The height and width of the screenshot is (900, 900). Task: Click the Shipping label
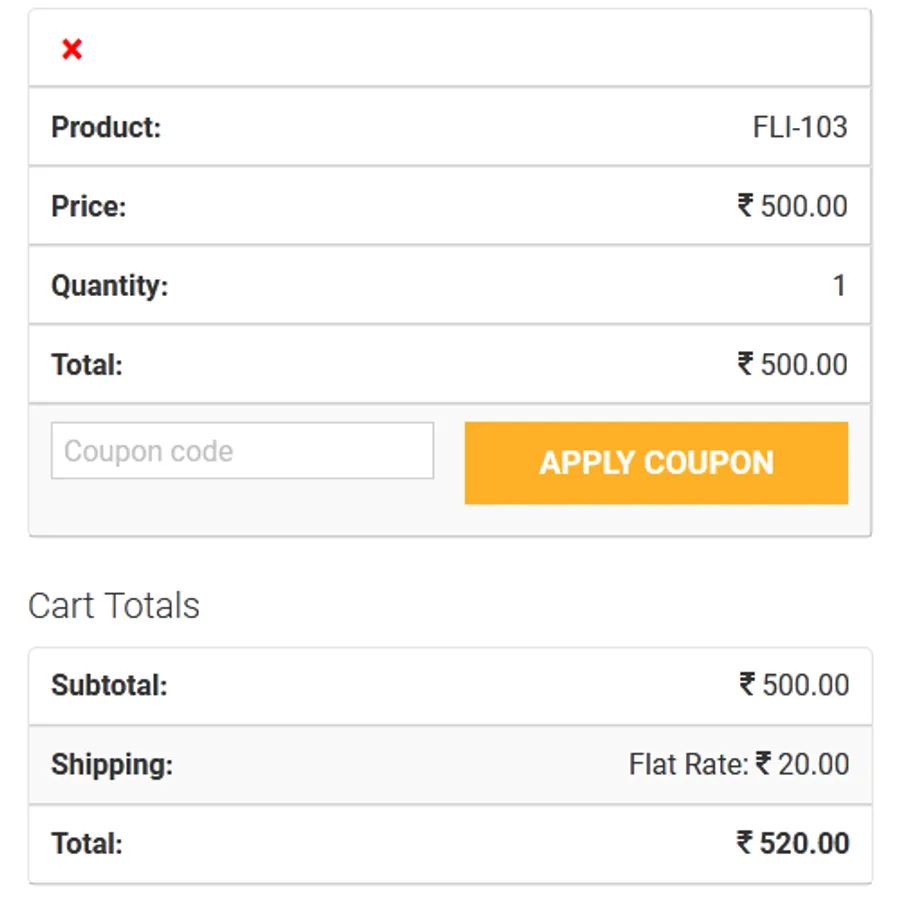(x=112, y=765)
